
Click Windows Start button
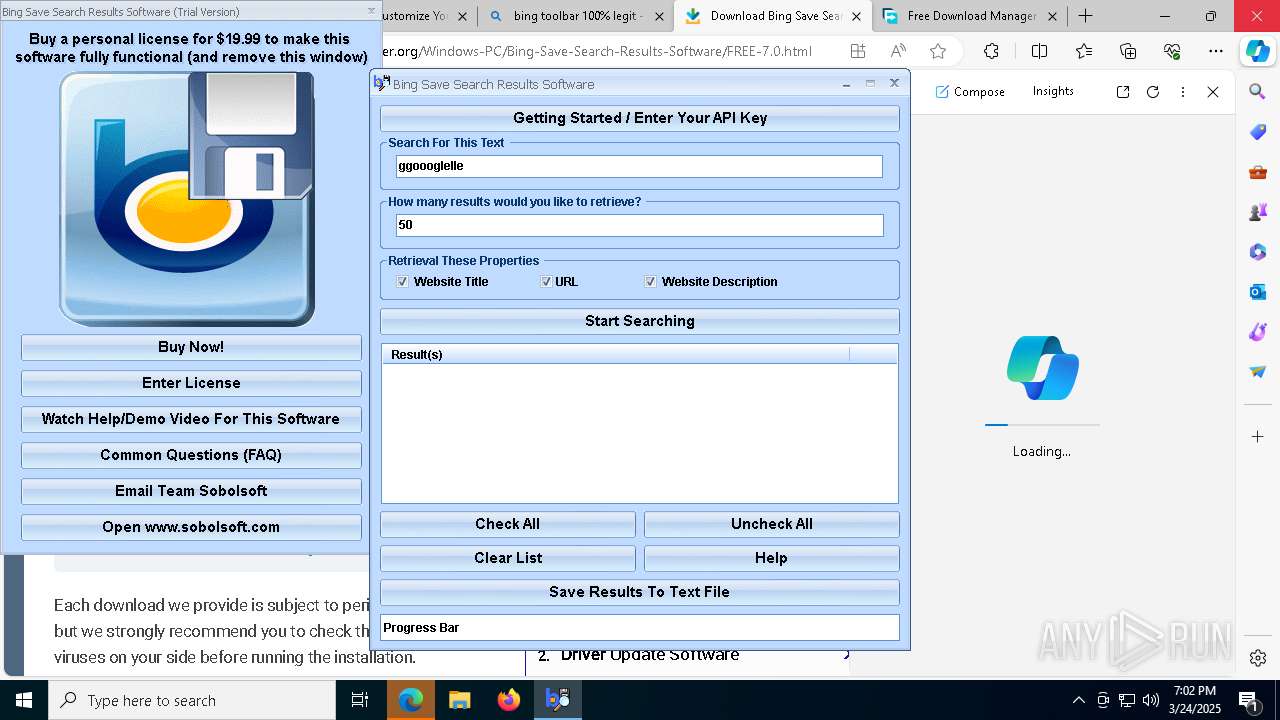[x=24, y=700]
